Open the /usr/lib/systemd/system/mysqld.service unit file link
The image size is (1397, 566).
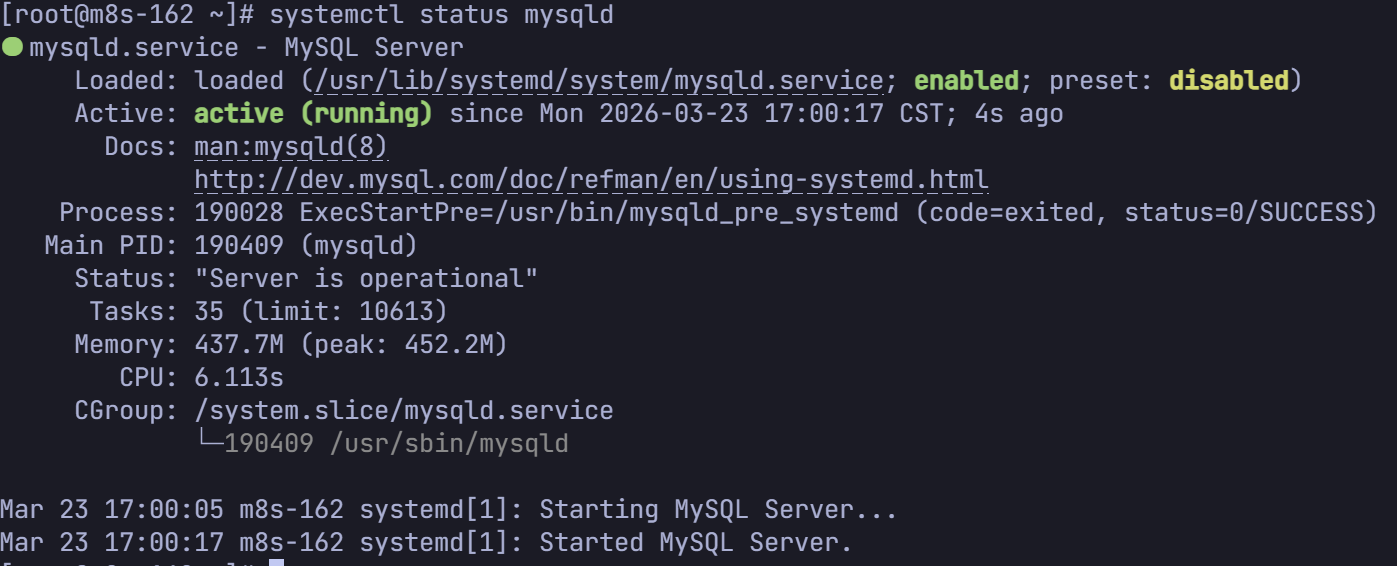pos(598,80)
